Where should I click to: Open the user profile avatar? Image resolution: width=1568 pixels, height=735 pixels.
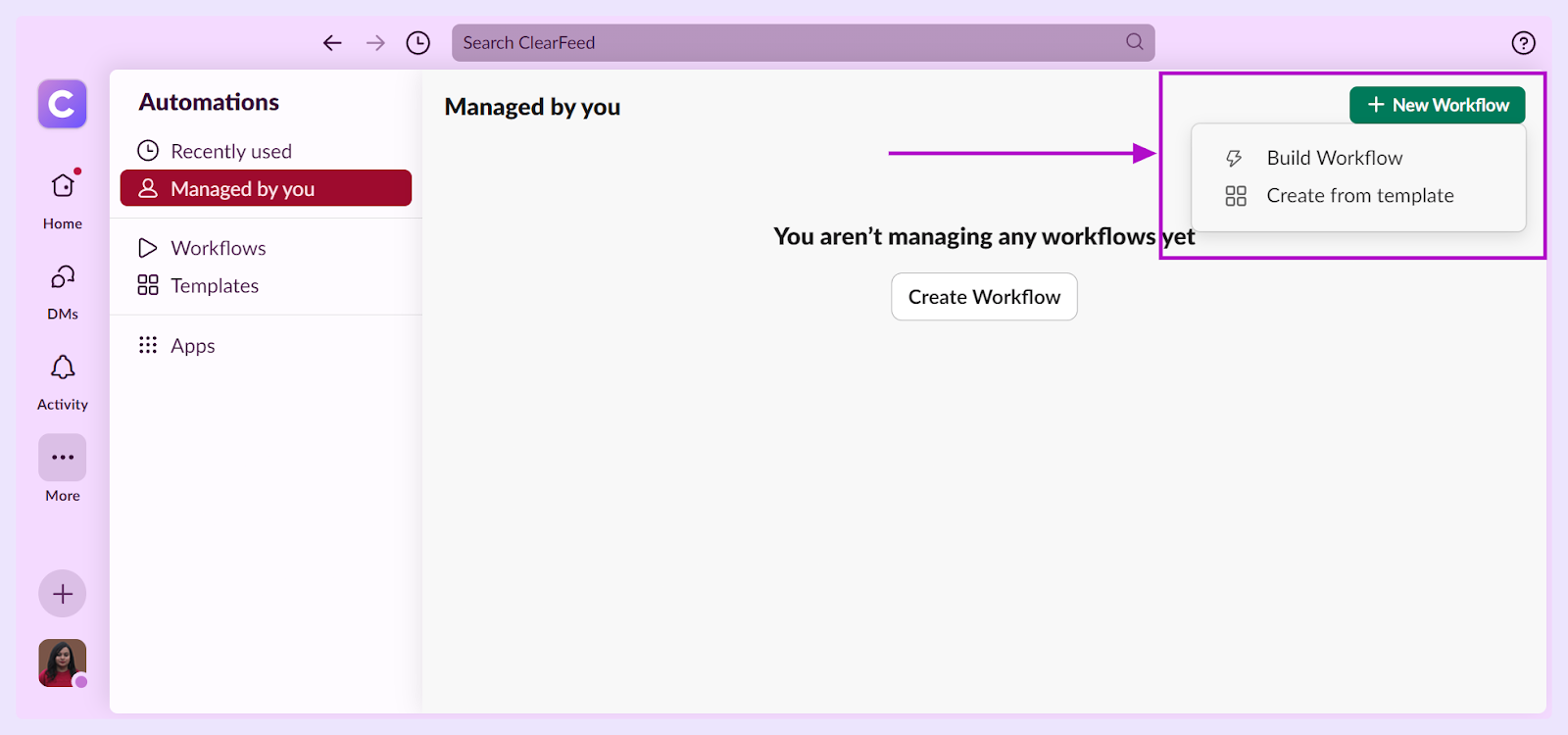pyautogui.click(x=63, y=663)
